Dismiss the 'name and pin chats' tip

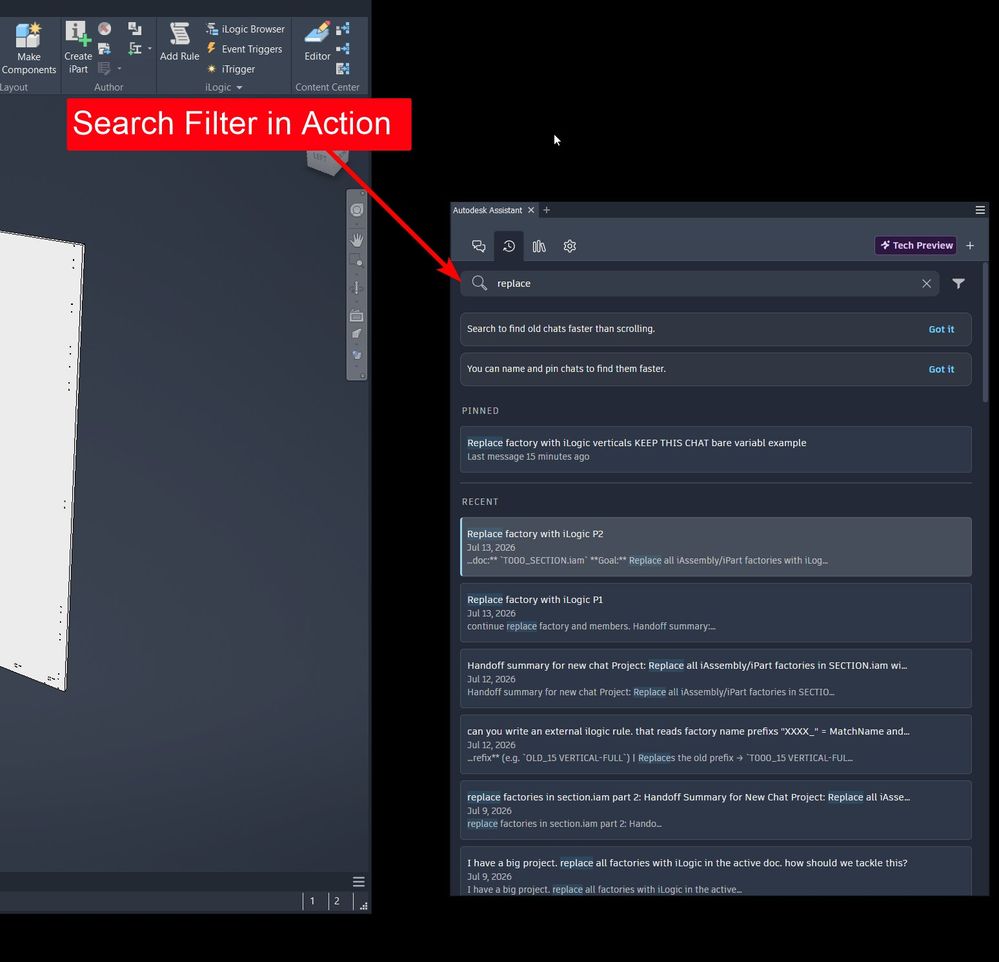tap(941, 370)
